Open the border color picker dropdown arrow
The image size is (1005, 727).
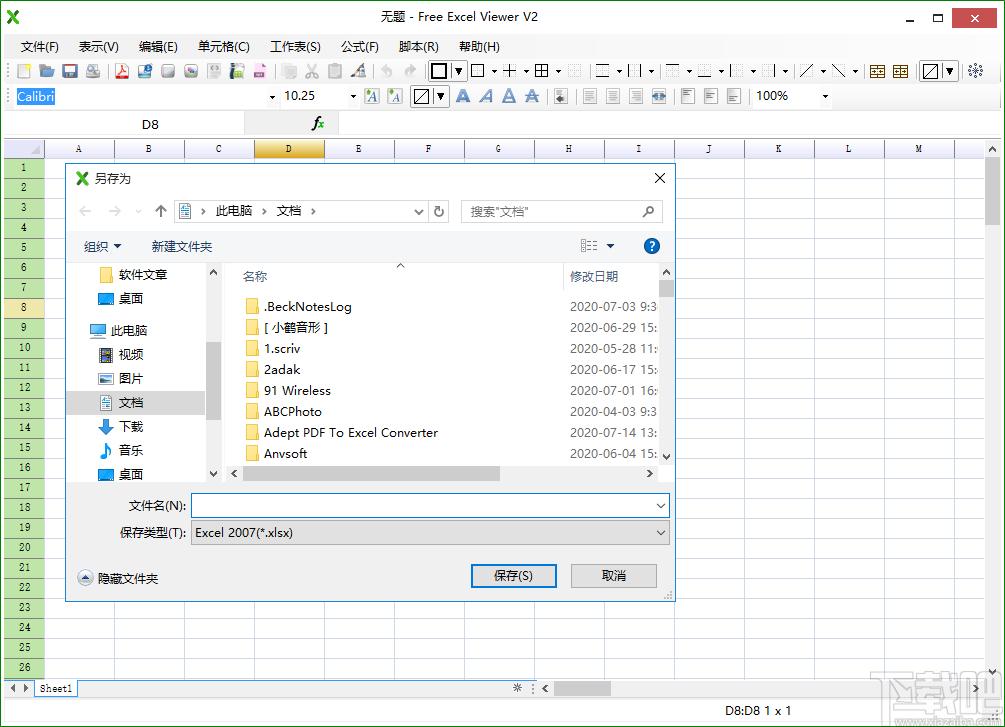[458, 71]
